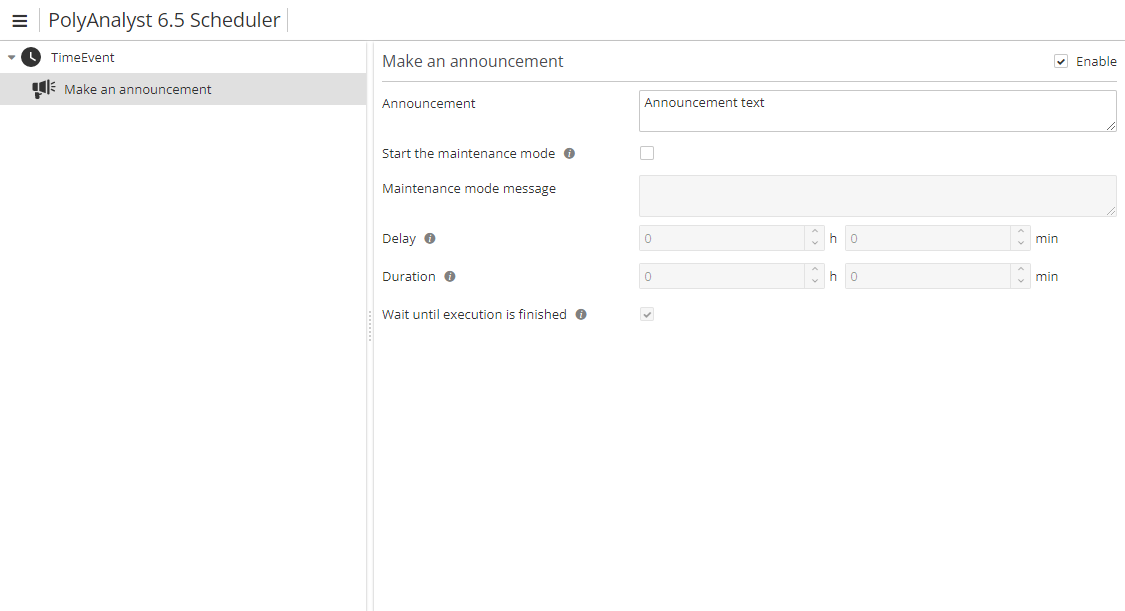Image resolution: width=1125 pixels, height=611 pixels.
Task: Click info icon beside Start the maintenance mode
Action: (x=569, y=154)
